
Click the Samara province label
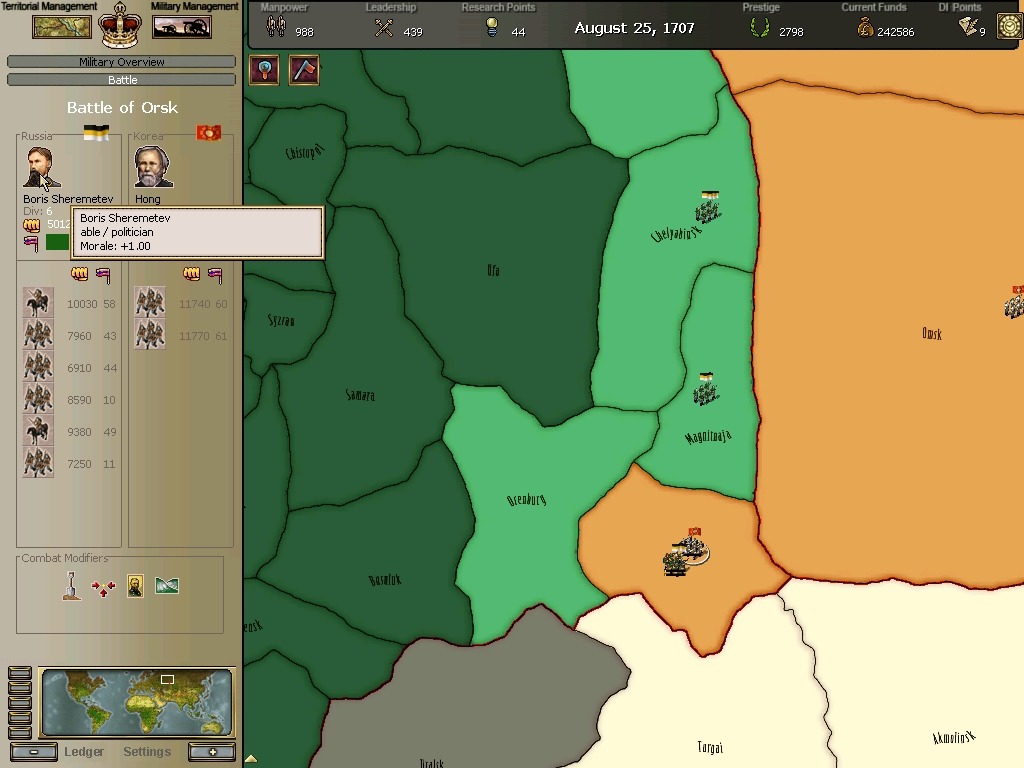360,395
